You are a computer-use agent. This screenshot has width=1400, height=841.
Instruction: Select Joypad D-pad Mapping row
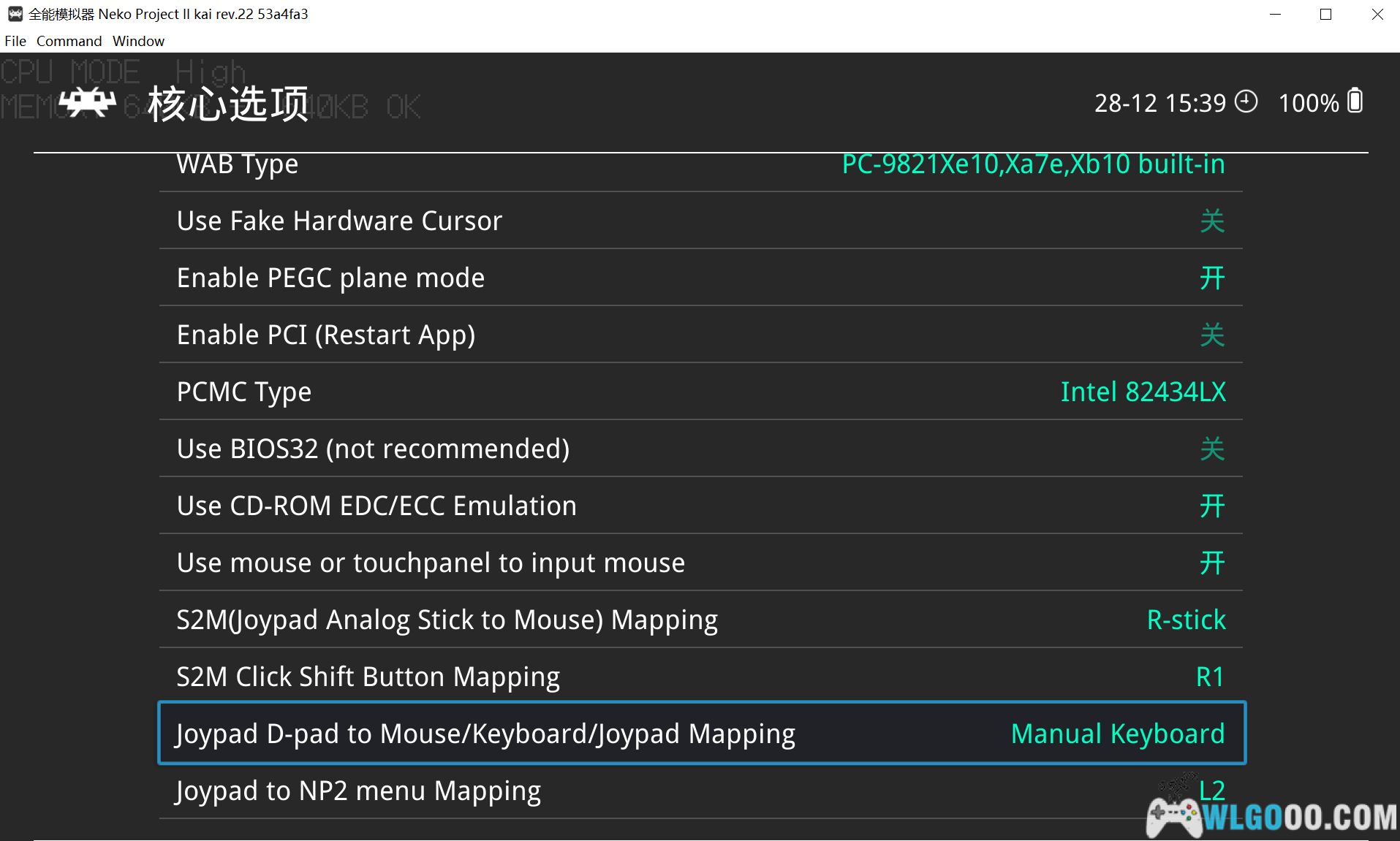pos(700,734)
